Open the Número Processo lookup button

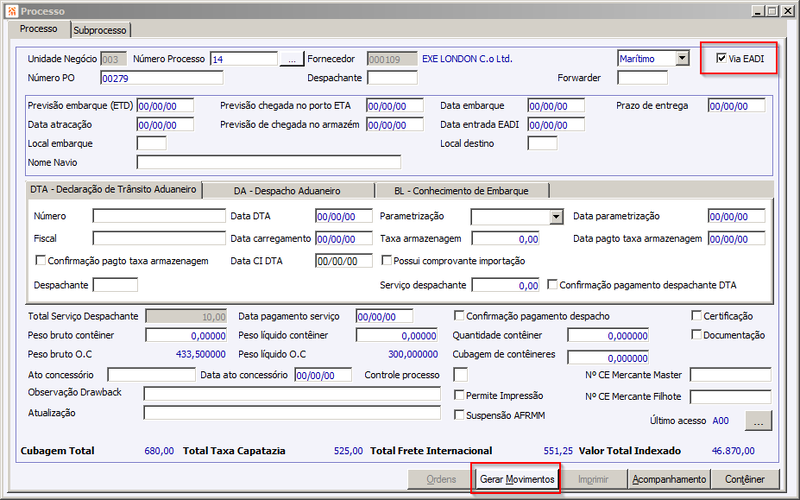[291, 59]
